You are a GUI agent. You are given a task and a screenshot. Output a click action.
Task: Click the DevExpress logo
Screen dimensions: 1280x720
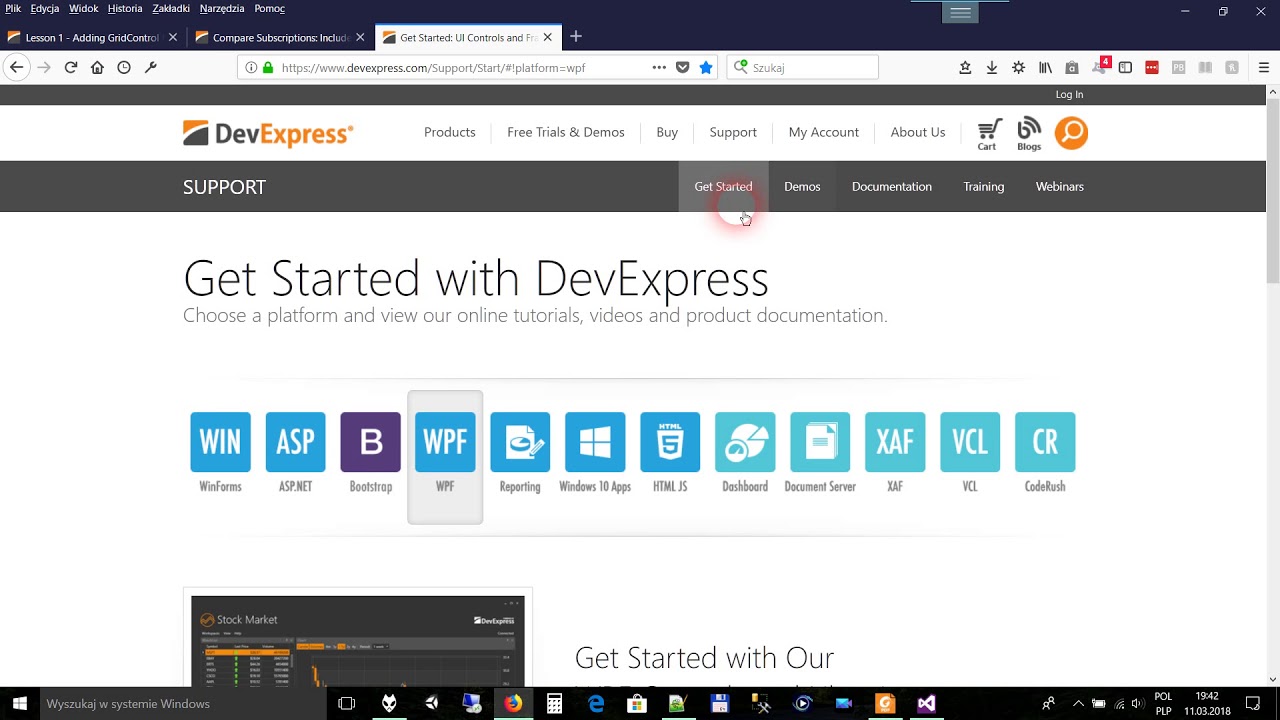tap(268, 133)
